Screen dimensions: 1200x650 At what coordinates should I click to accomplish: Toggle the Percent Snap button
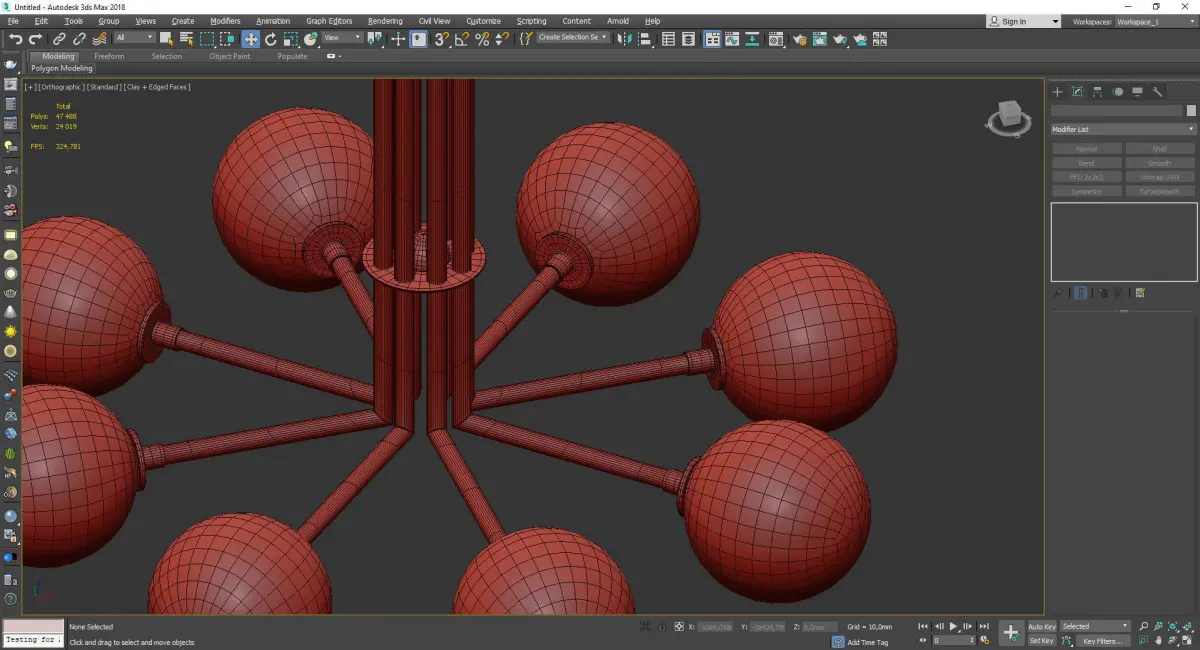coord(482,39)
